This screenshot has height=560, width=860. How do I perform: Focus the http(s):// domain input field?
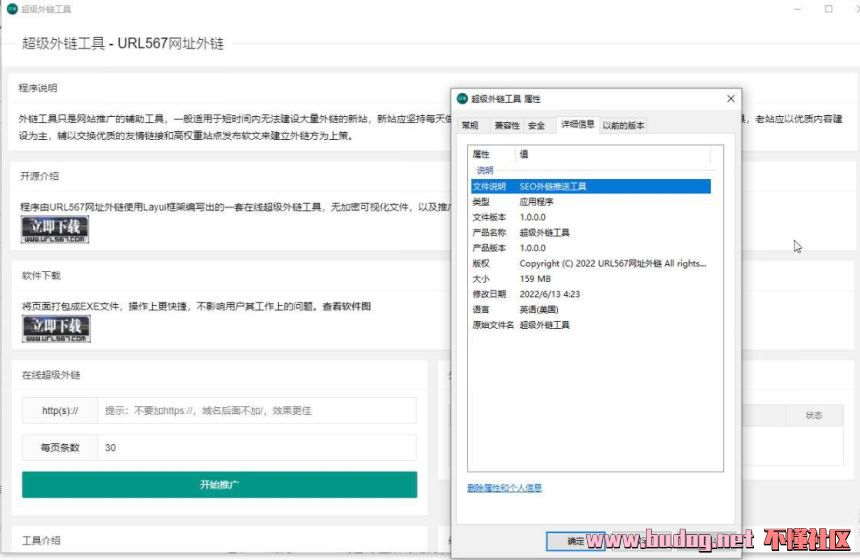tap(256, 411)
